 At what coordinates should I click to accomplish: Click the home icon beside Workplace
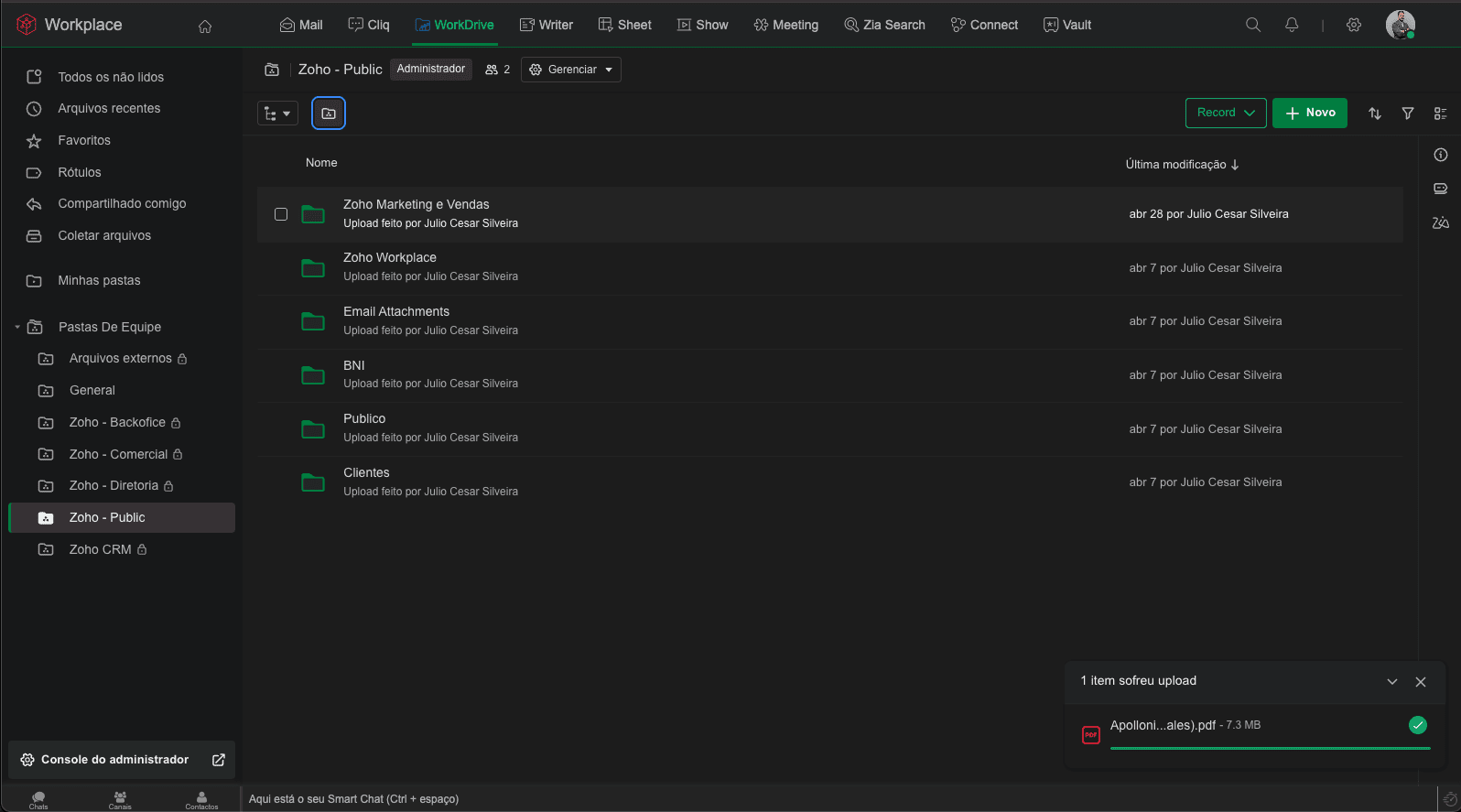tap(205, 27)
